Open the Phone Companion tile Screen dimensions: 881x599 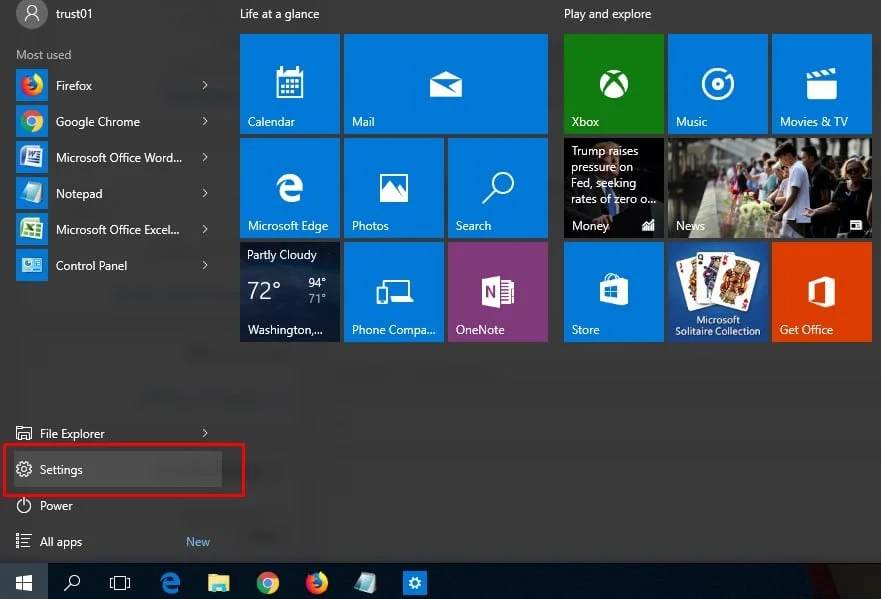click(393, 292)
